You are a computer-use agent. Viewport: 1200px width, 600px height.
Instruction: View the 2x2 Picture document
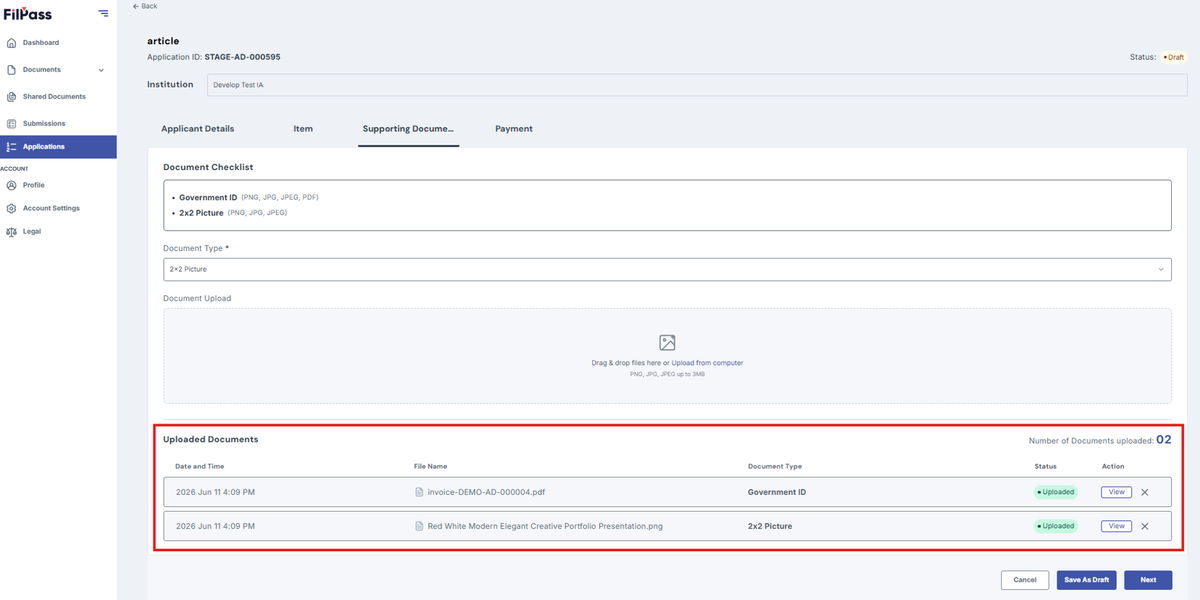point(1116,526)
